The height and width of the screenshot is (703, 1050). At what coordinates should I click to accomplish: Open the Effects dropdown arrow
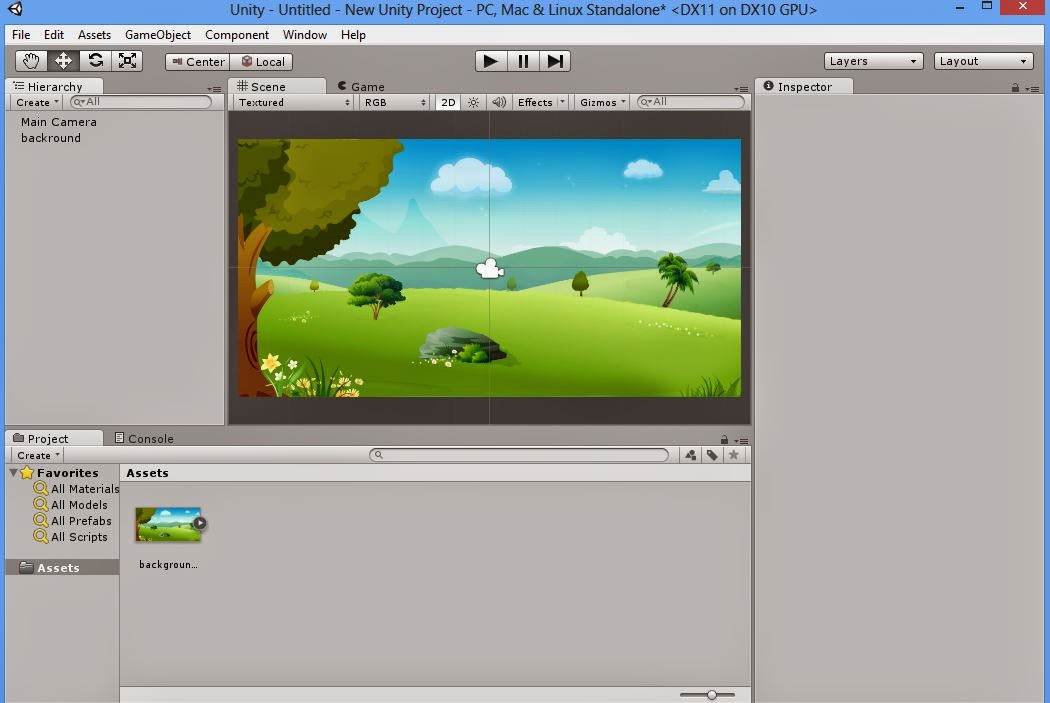point(562,102)
